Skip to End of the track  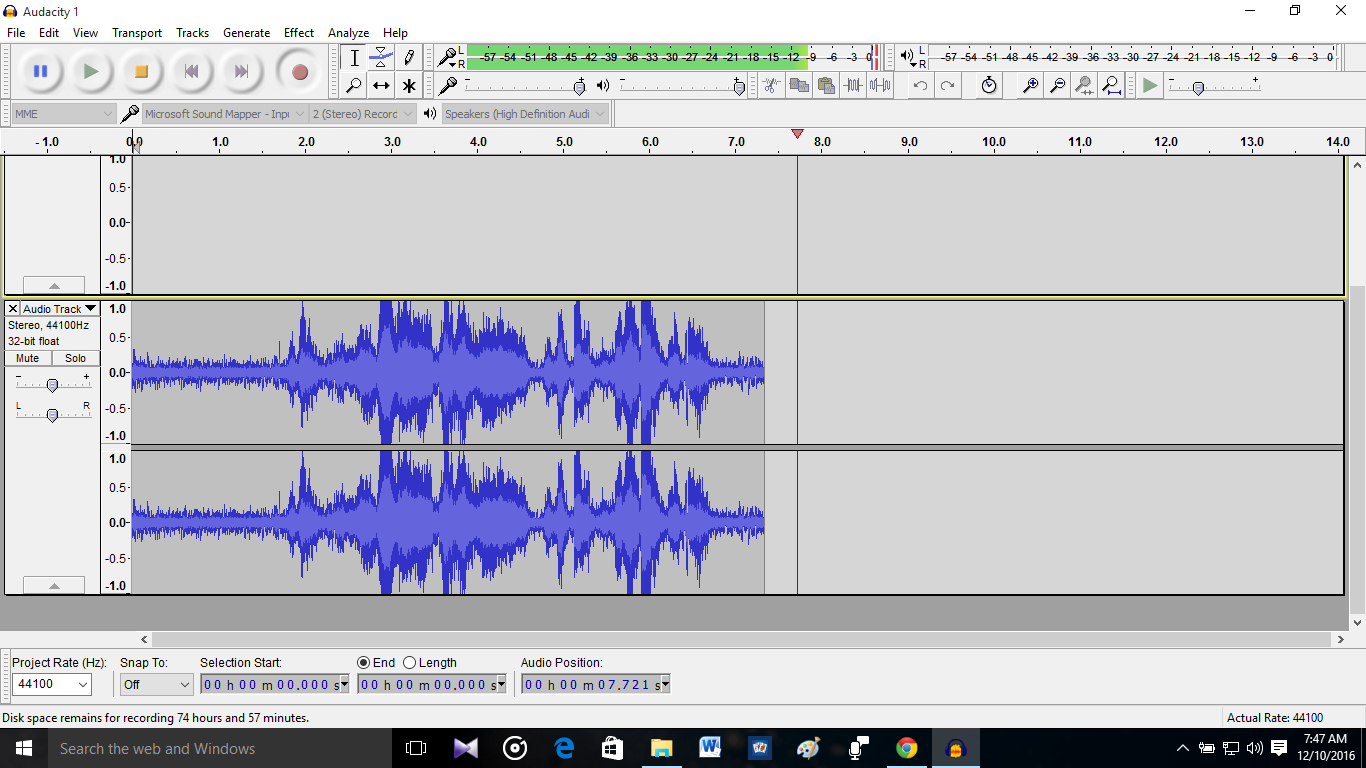click(241, 71)
